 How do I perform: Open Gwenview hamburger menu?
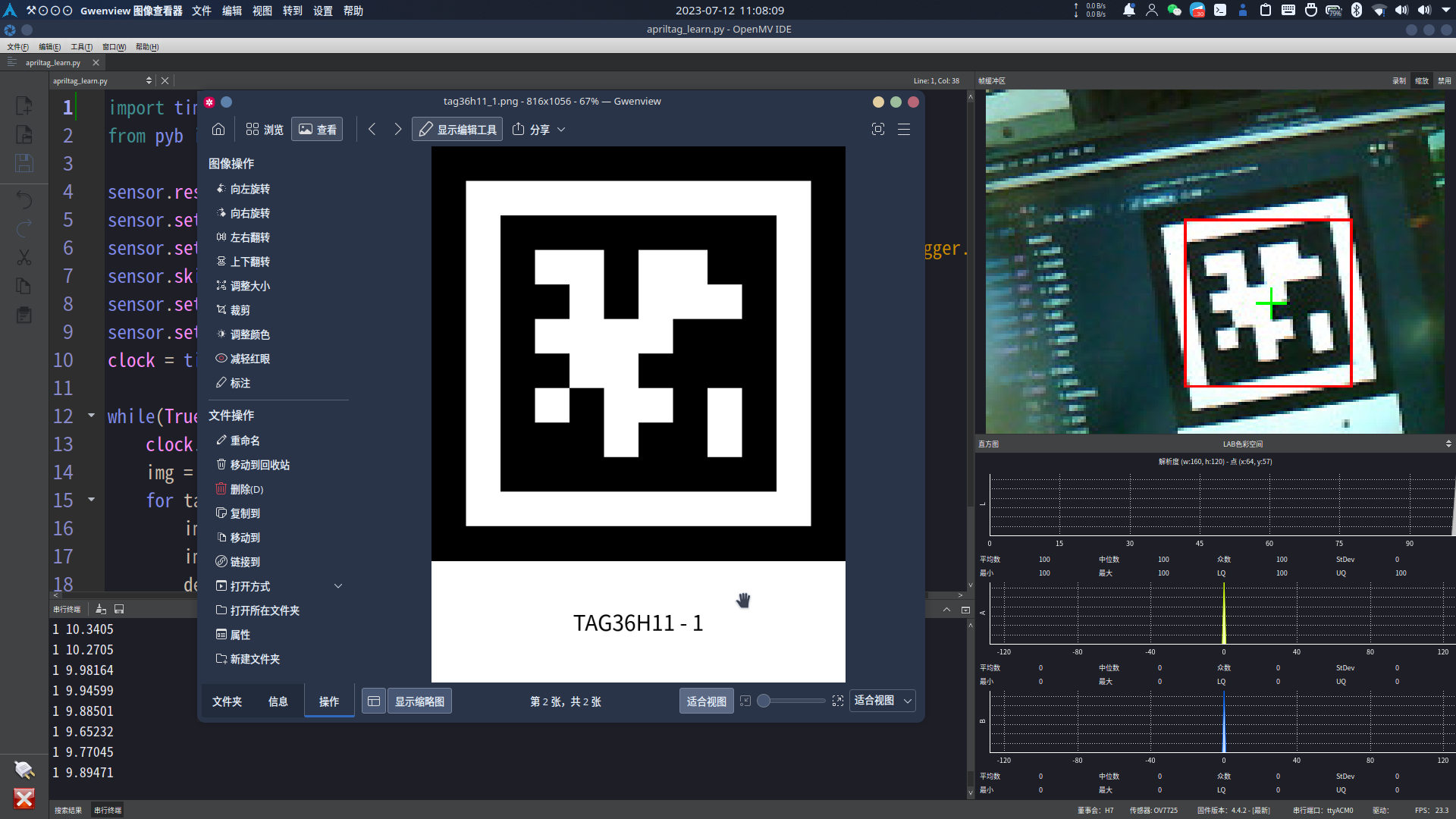click(904, 129)
